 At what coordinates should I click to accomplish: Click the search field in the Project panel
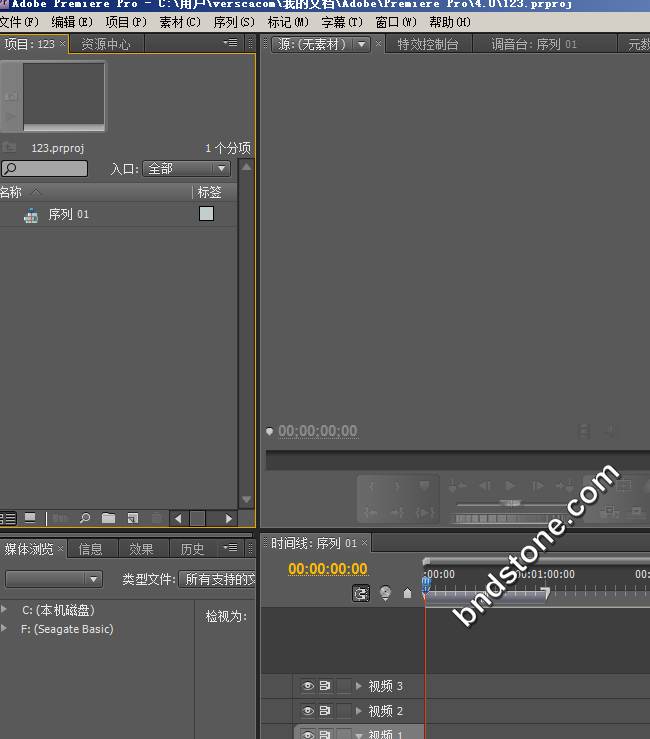(x=45, y=169)
